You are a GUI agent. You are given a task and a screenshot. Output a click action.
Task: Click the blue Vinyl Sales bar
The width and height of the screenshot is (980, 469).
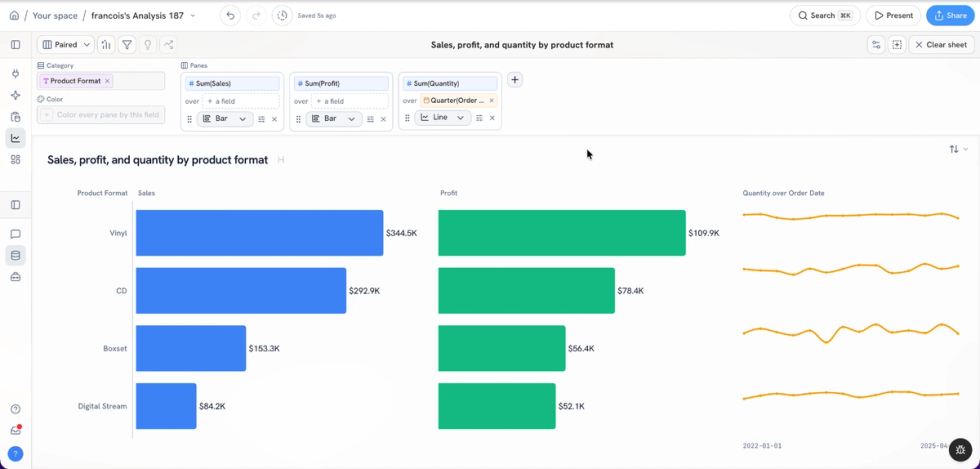[x=259, y=233]
